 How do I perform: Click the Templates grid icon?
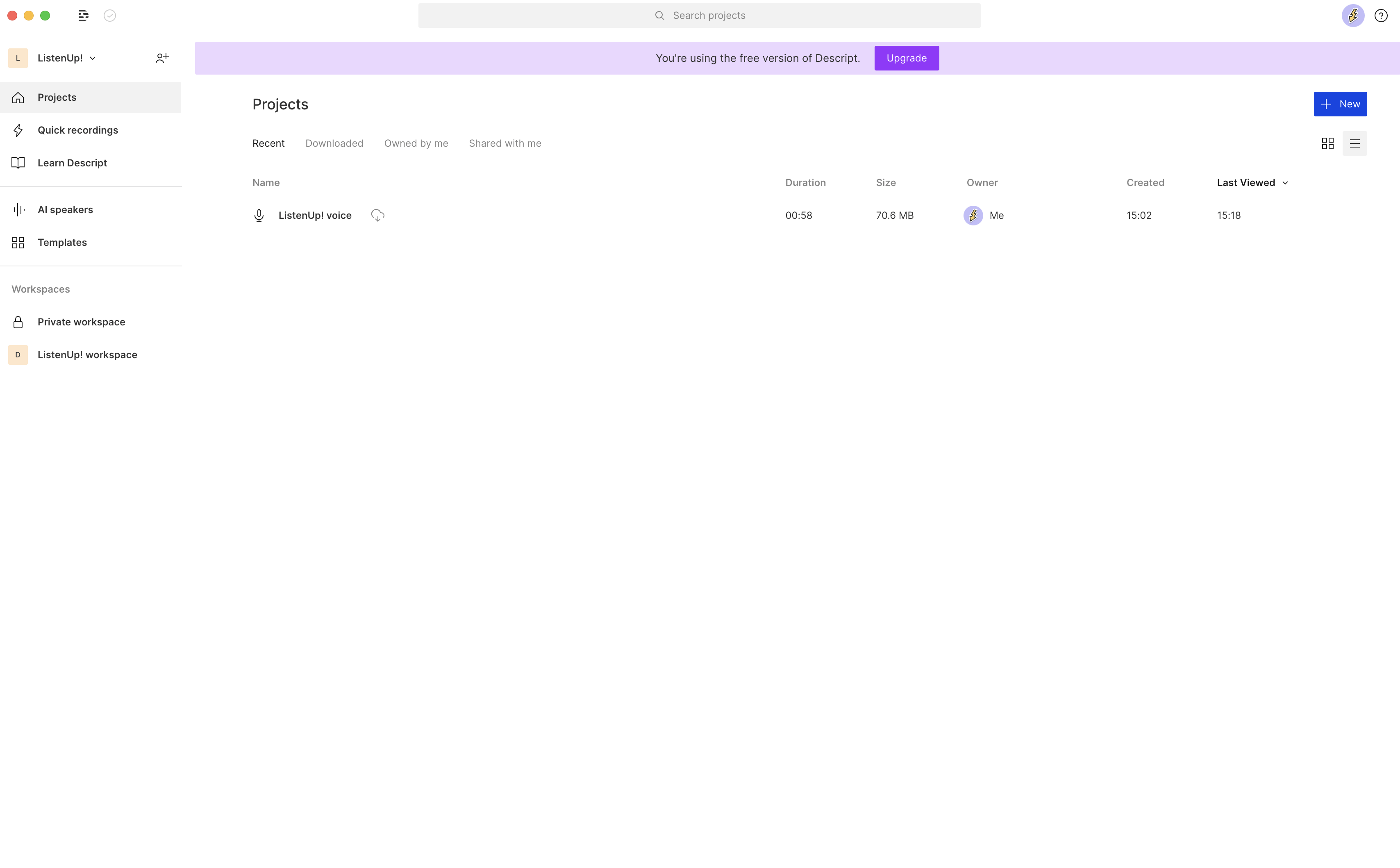(x=18, y=243)
